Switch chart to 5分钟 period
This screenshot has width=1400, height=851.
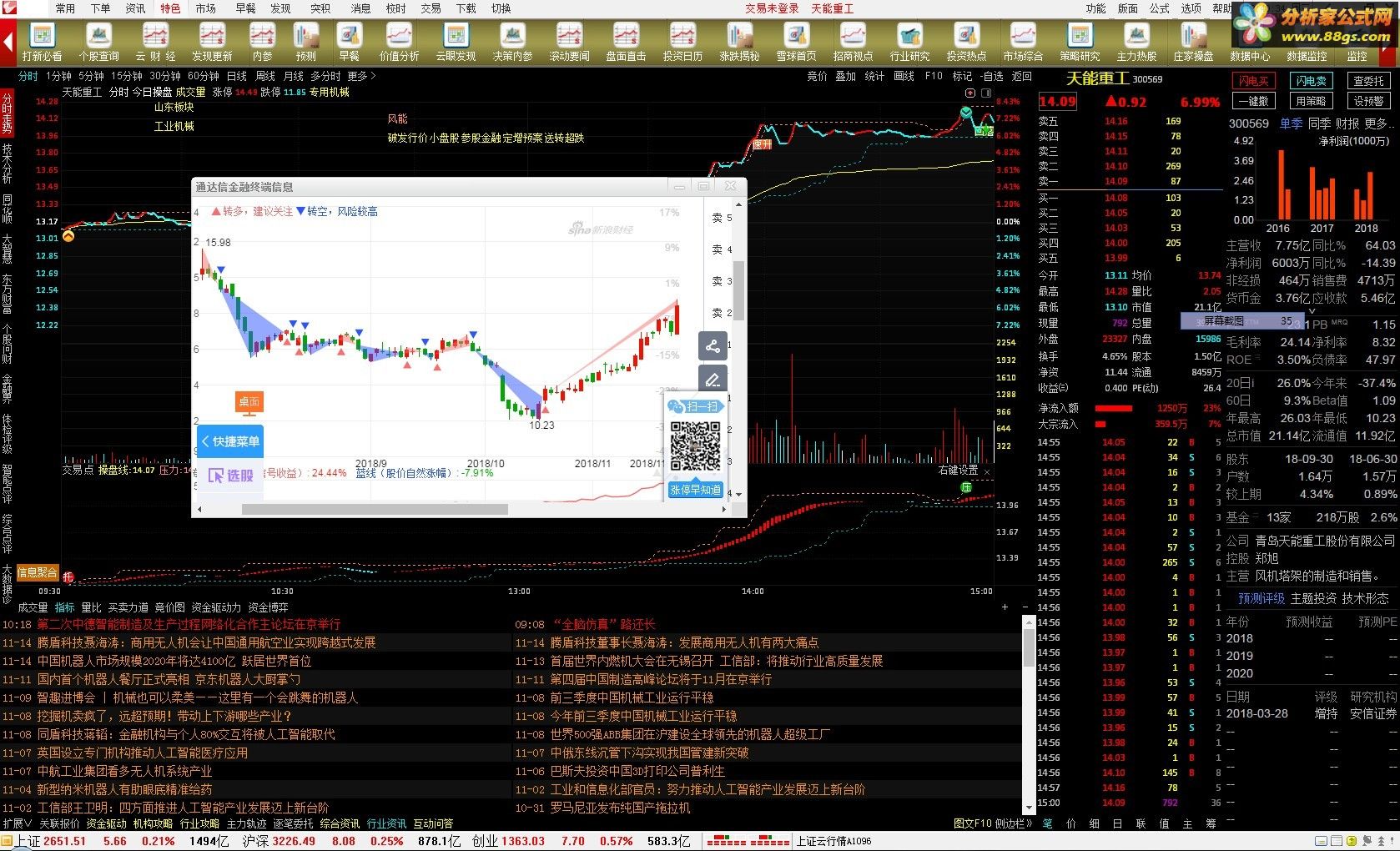point(91,76)
